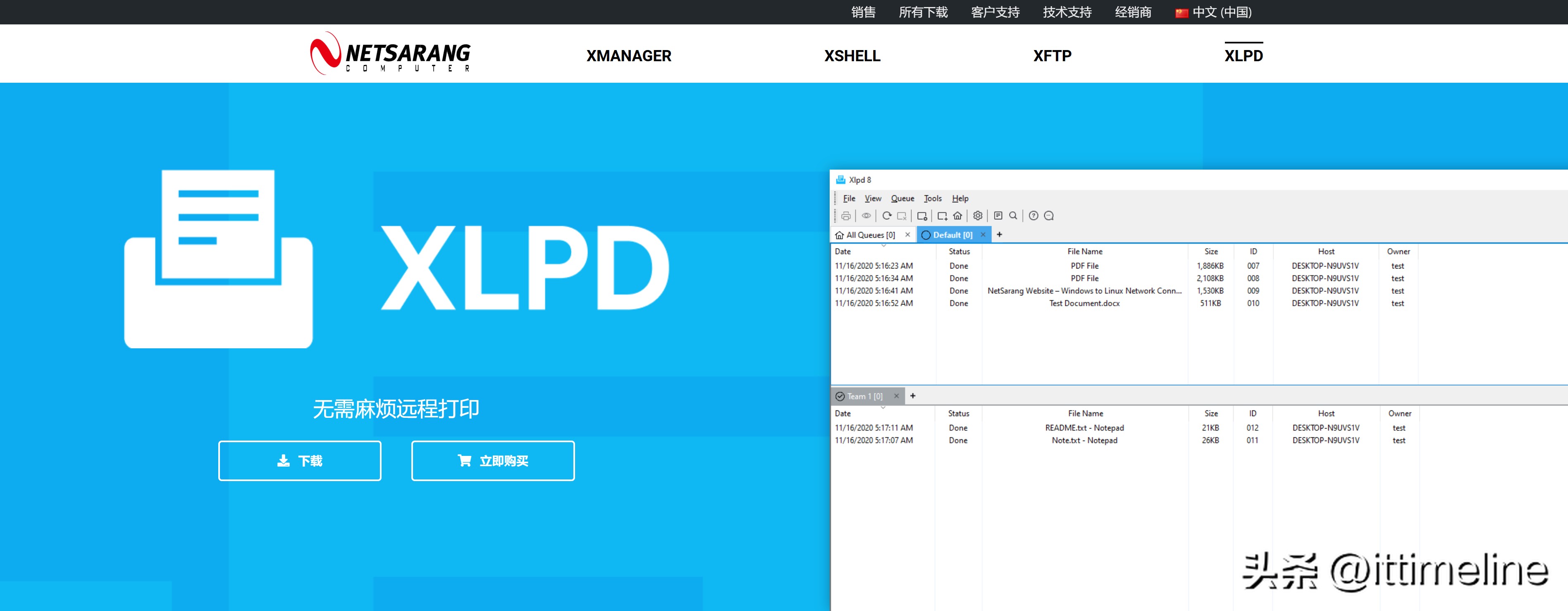
Task: Open the XSHELL product page link
Action: 852,56
